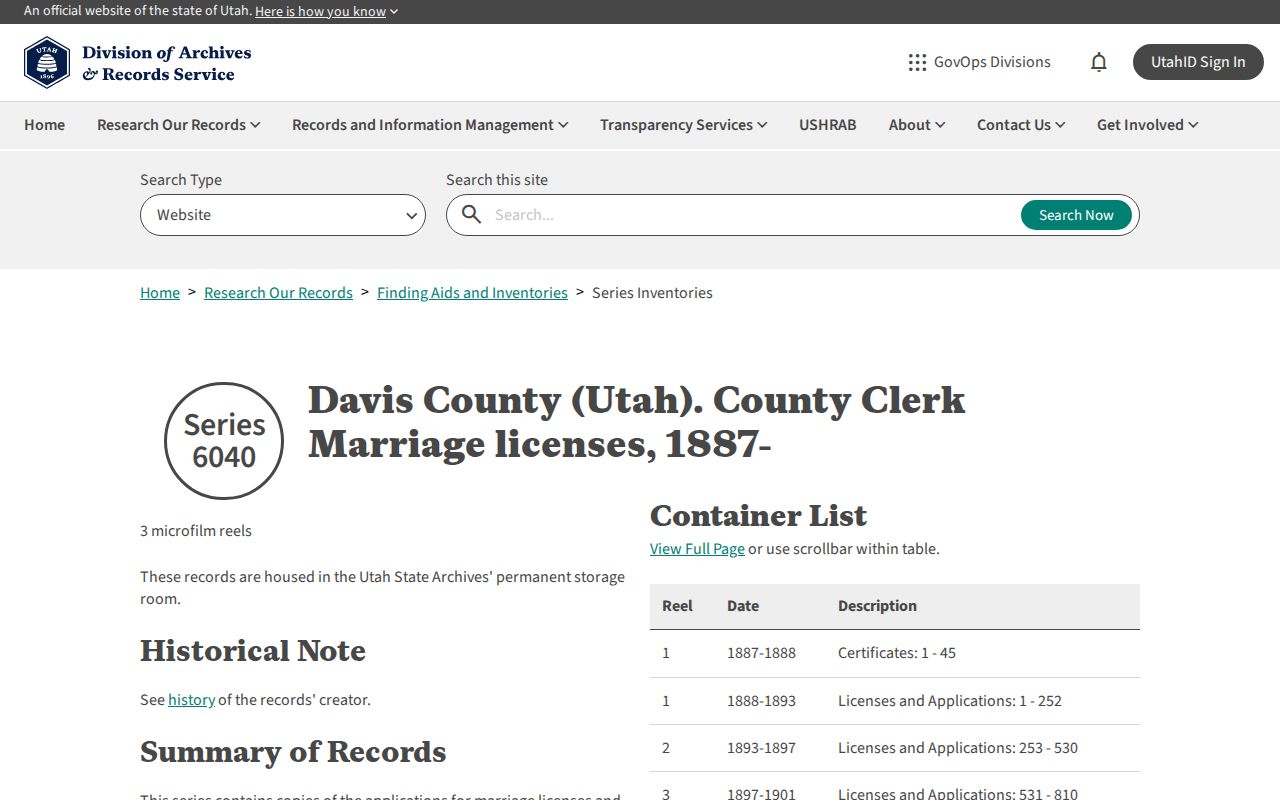The width and height of the screenshot is (1280, 800).
Task: Open the USHRAB menu item
Action: (x=828, y=125)
